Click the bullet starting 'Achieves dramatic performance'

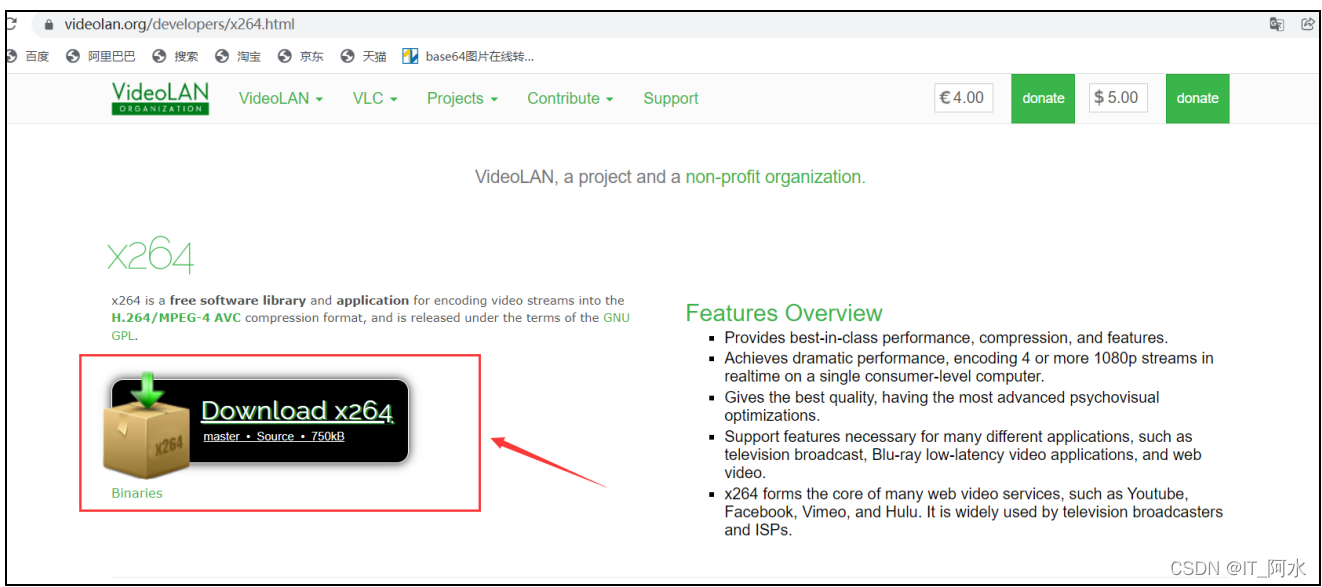[968, 367]
